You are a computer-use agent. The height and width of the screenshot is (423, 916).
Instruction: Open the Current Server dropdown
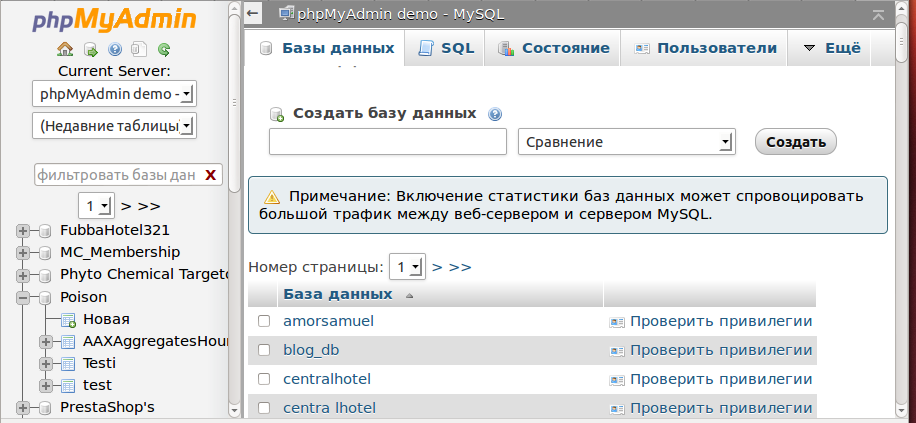pos(115,94)
